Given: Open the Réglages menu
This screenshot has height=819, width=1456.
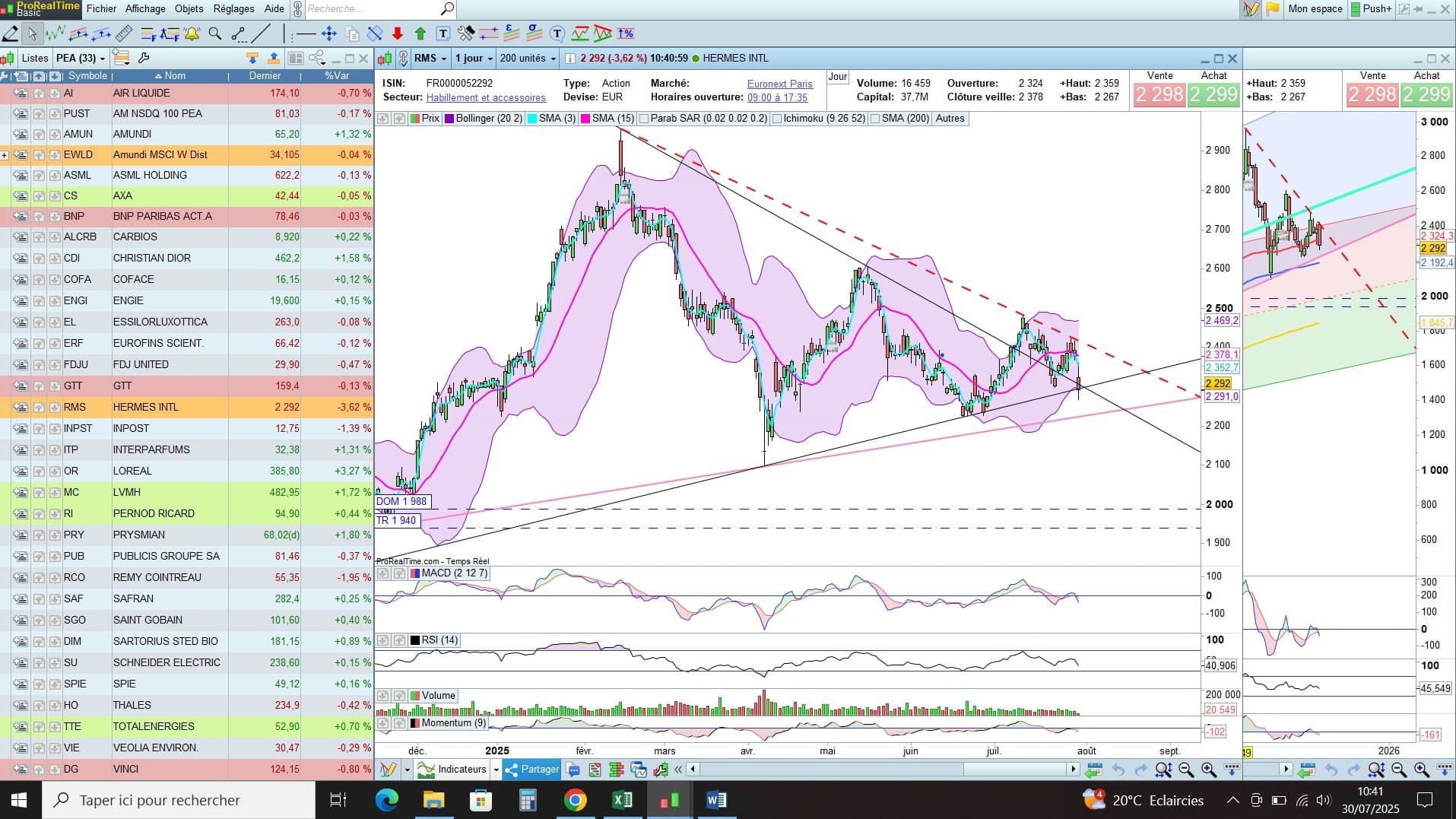Looking at the screenshot, I should coord(233,9).
